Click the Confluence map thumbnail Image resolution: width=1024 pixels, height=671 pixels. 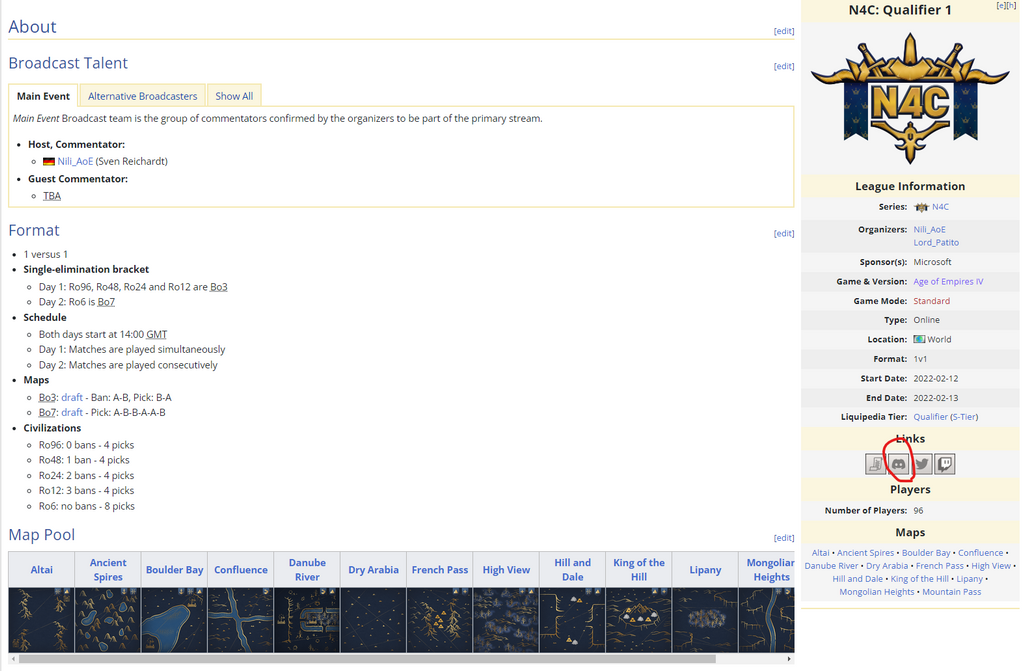[240, 619]
